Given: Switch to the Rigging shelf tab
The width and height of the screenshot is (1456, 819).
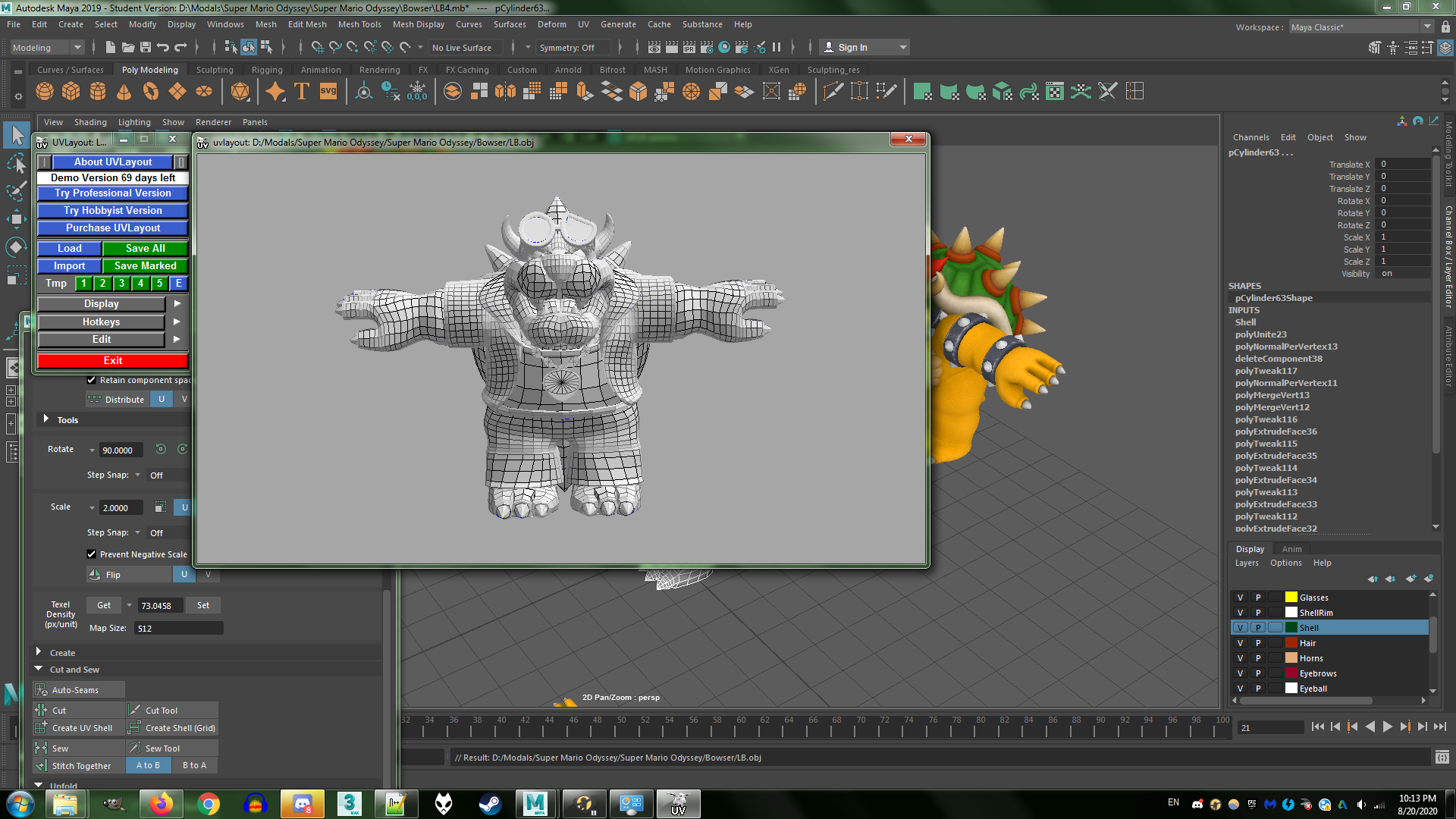Looking at the screenshot, I should pos(267,70).
